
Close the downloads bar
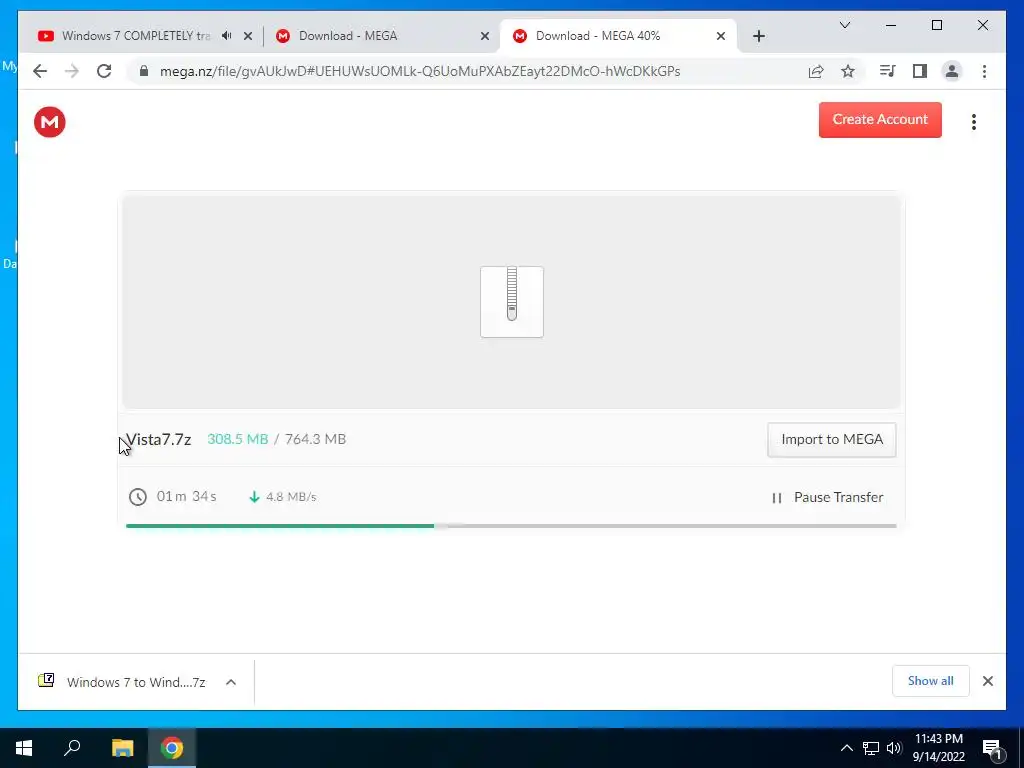[x=987, y=681]
